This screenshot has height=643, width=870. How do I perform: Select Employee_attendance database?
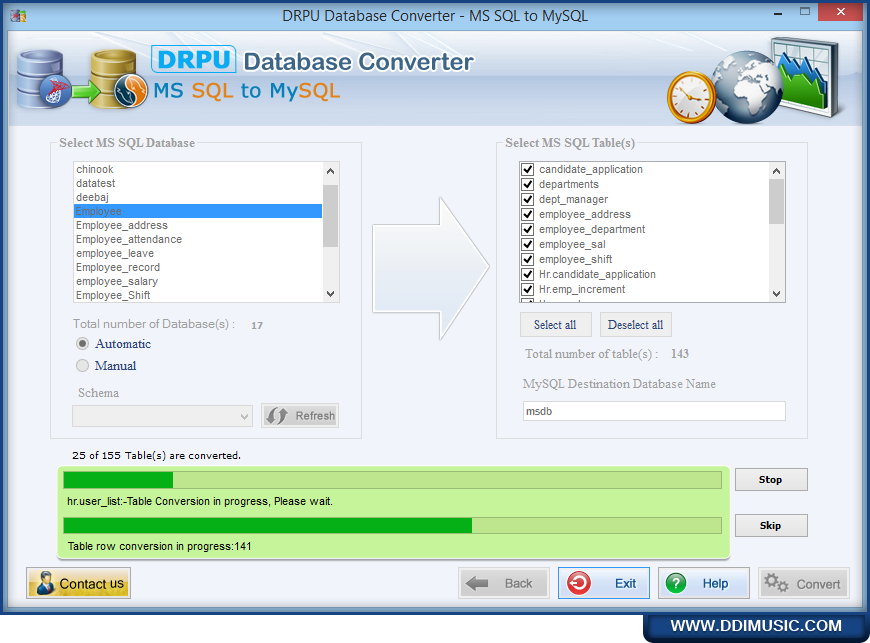pos(198,239)
